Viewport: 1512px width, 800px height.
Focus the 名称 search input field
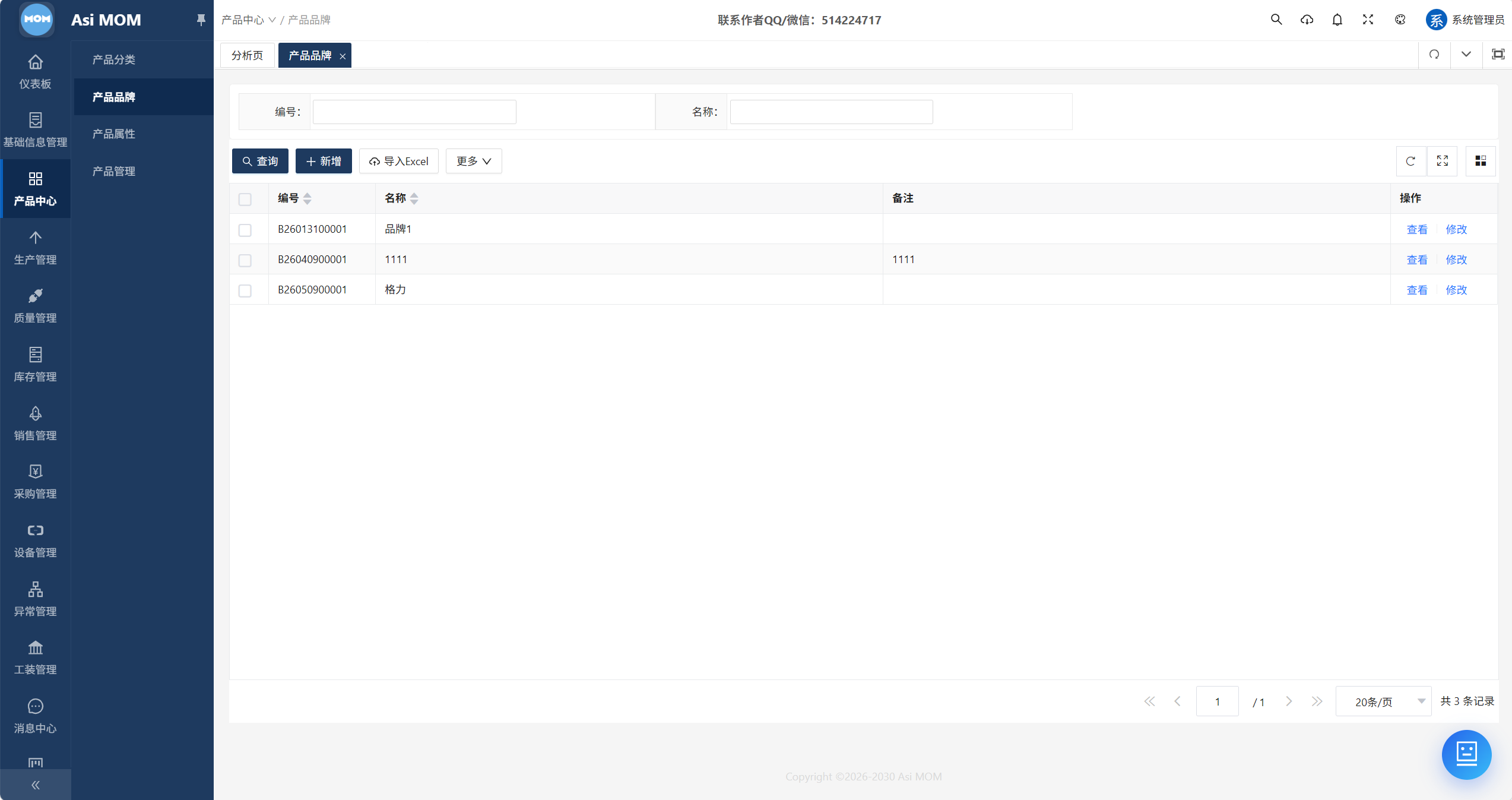tap(831, 112)
